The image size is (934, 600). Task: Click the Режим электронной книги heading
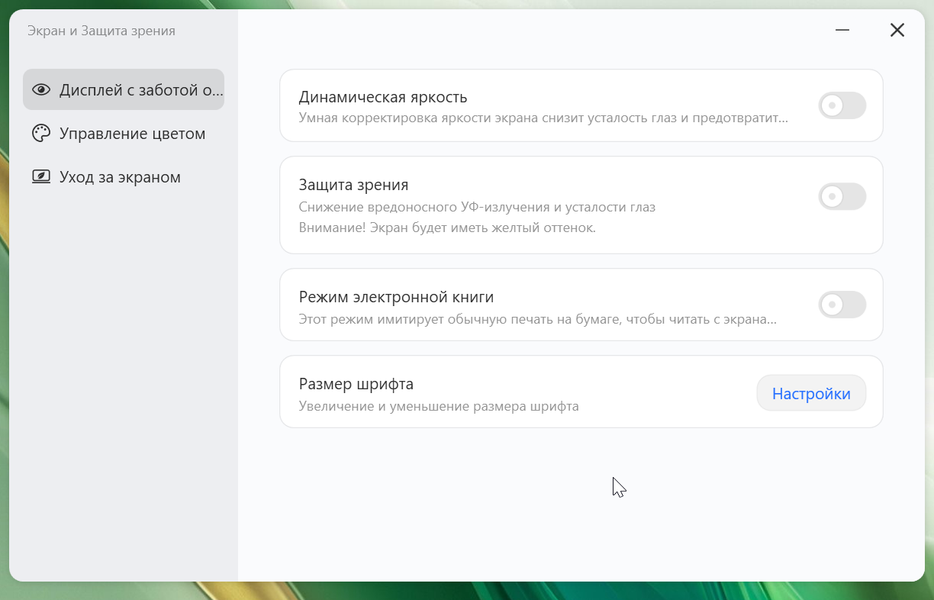(396, 297)
